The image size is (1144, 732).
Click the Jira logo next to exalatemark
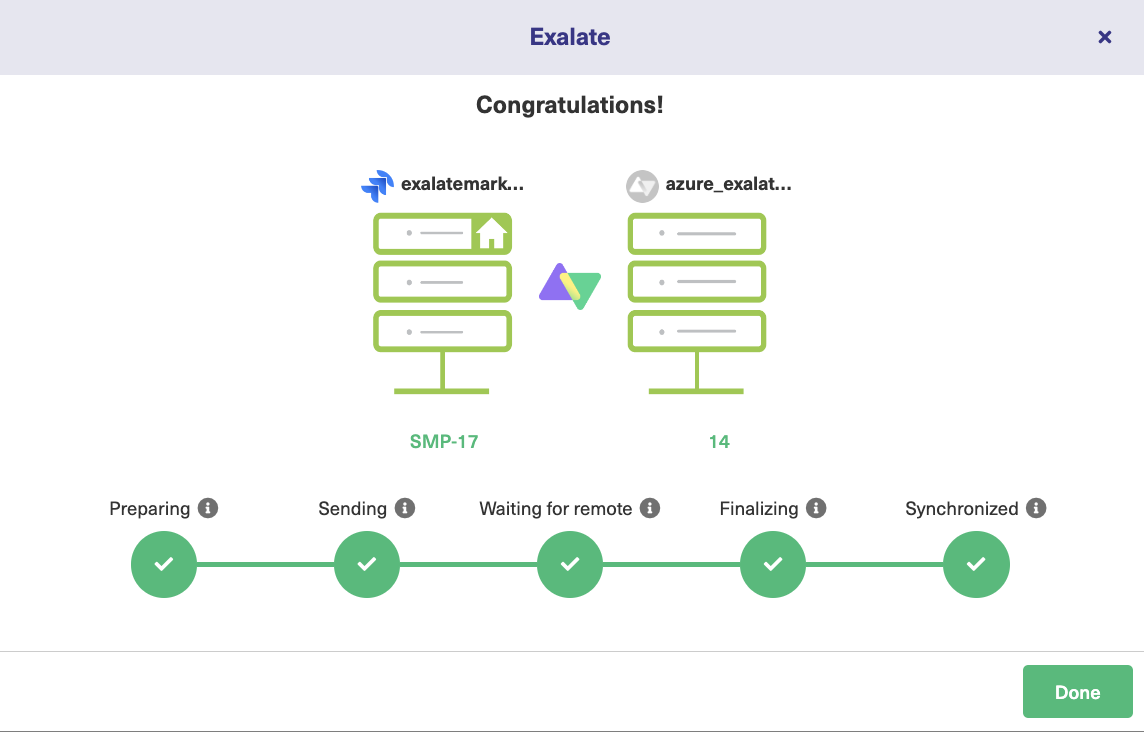376,184
